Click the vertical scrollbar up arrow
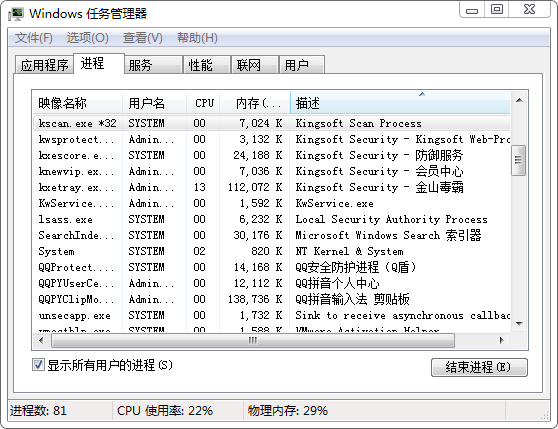Screen dimensions: 558x429 519,100
